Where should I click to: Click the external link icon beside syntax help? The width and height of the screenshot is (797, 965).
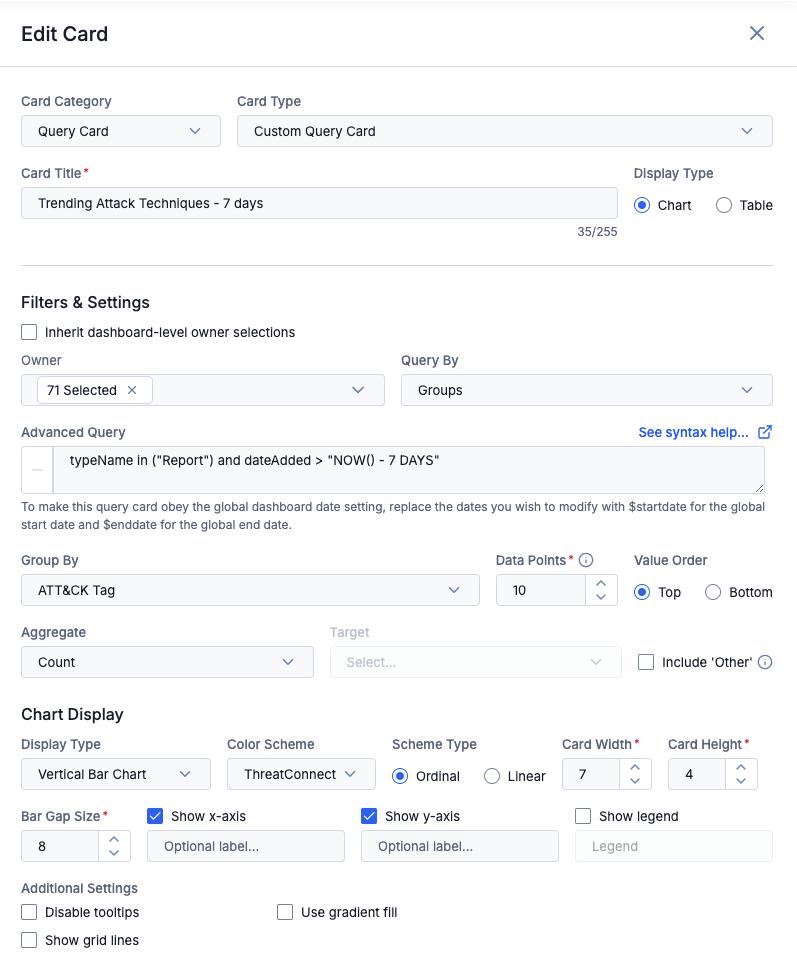coord(764,432)
